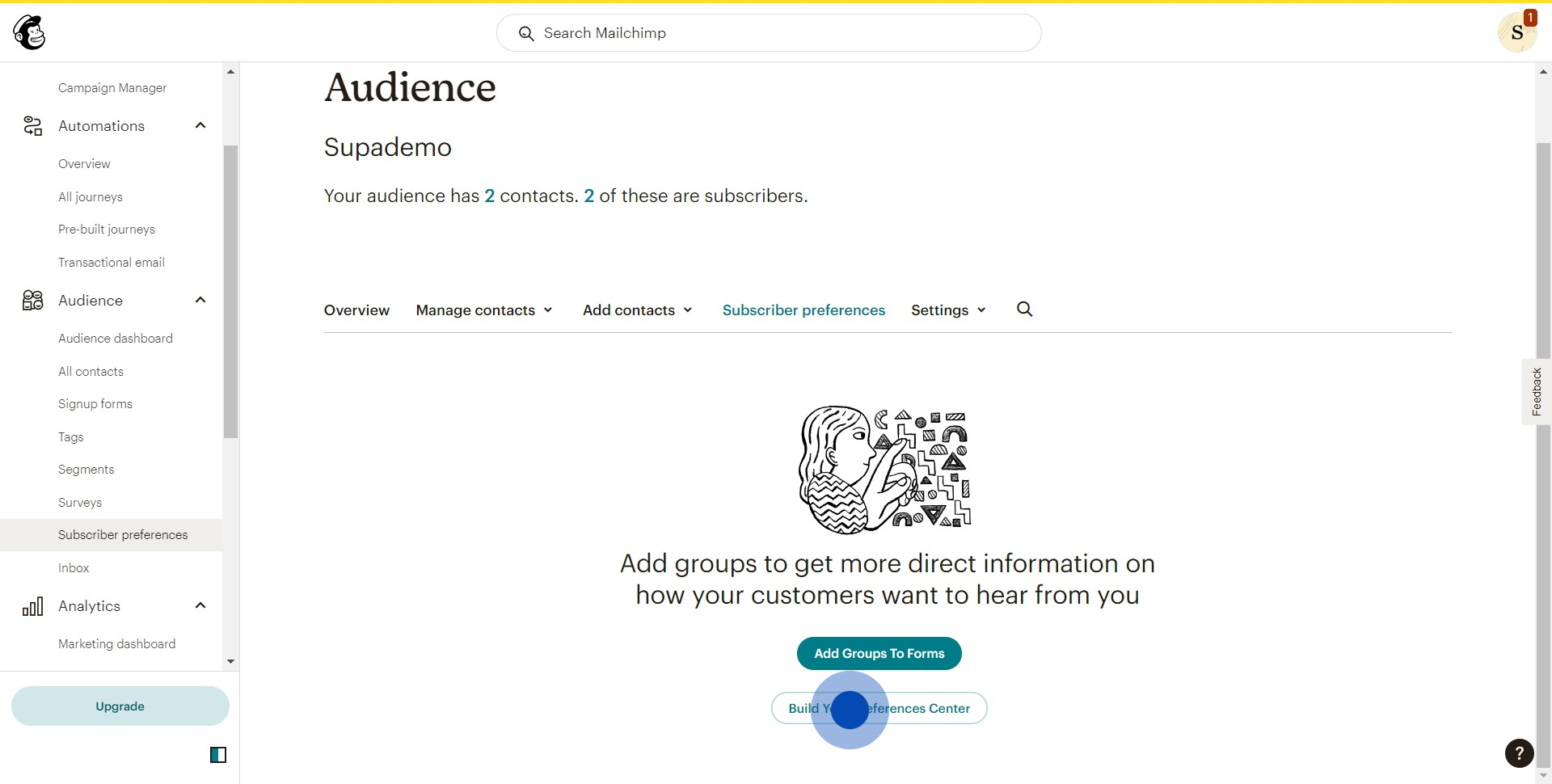Image resolution: width=1552 pixels, height=784 pixels.
Task: Collapse the Audience section chevron
Action: (200, 300)
